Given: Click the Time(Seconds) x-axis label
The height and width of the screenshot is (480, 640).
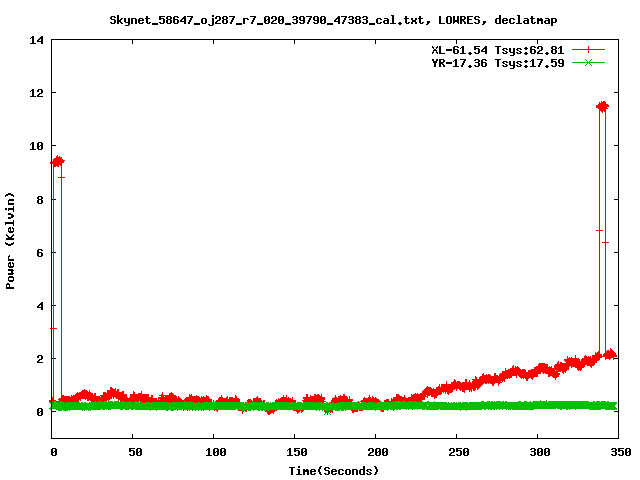Looking at the screenshot, I should click(x=333, y=471).
